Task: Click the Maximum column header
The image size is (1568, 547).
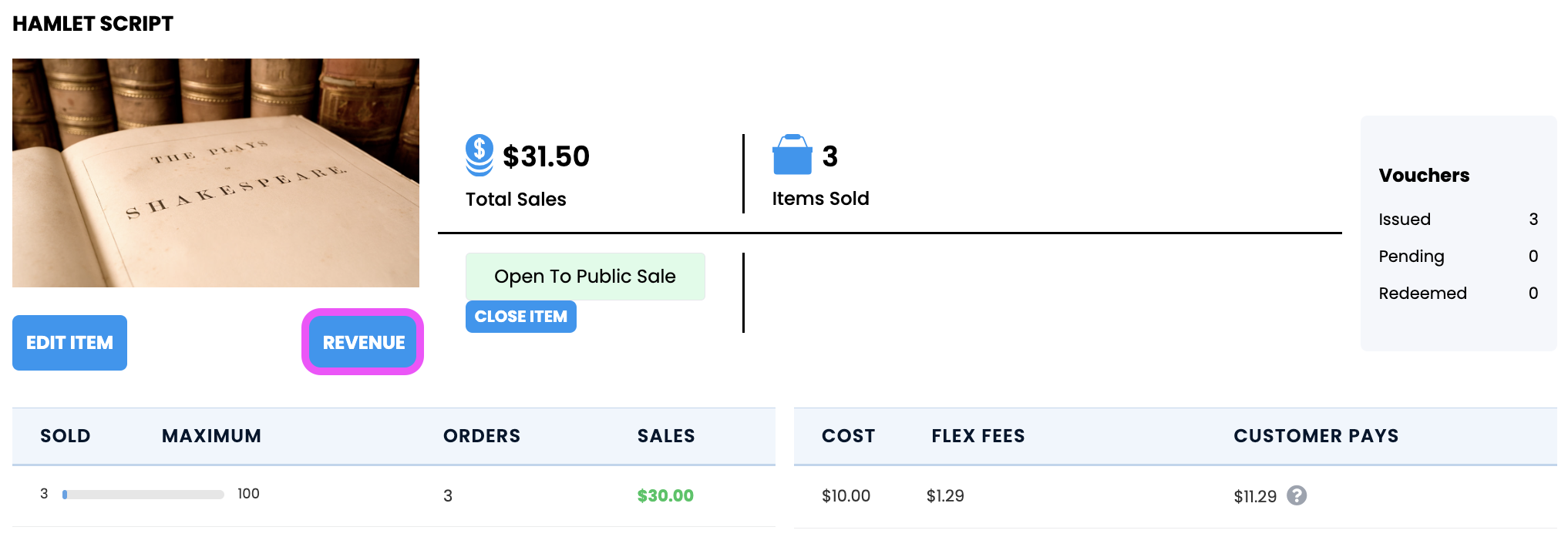Action: tap(211, 436)
